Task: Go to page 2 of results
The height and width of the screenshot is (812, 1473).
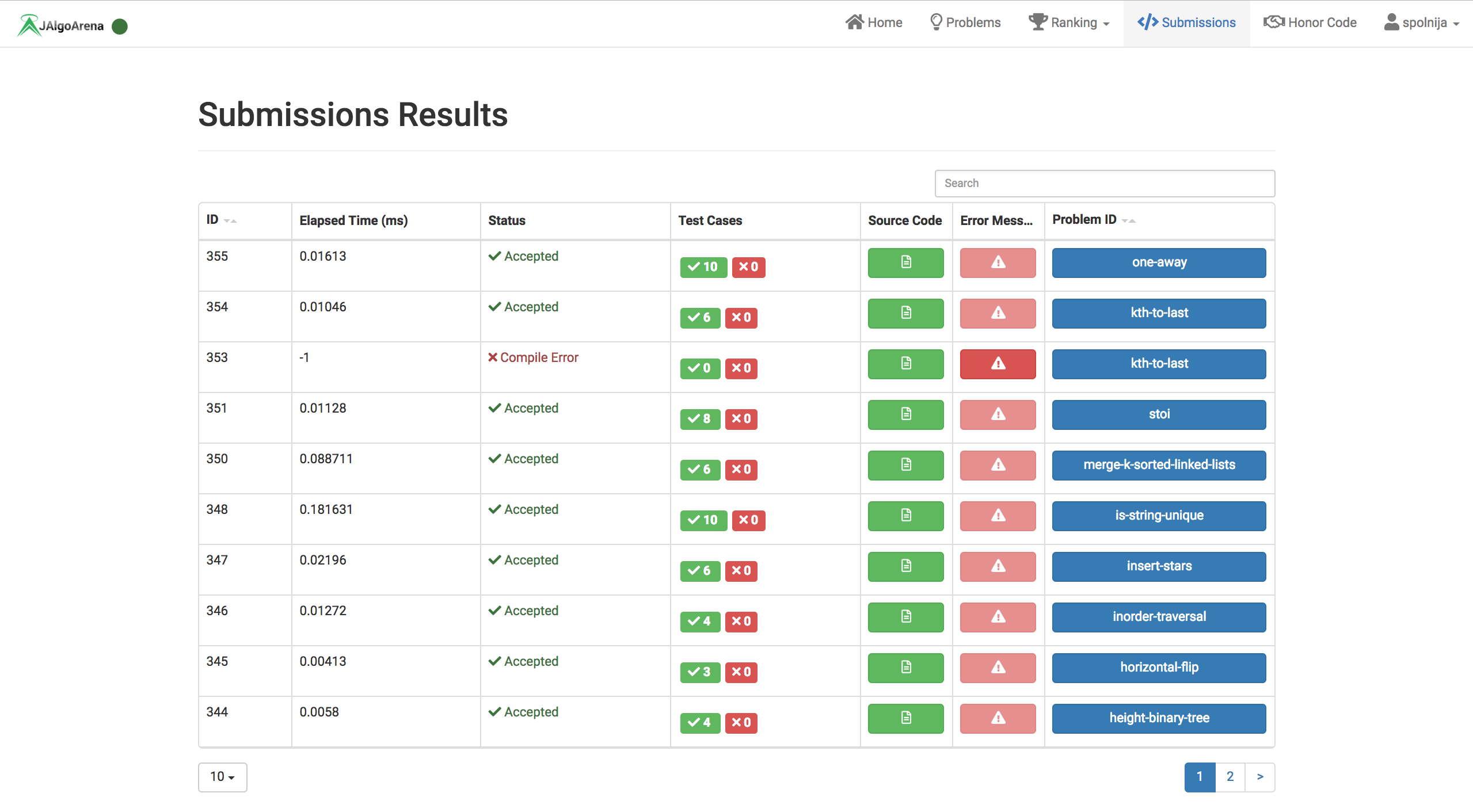Action: point(1230,777)
